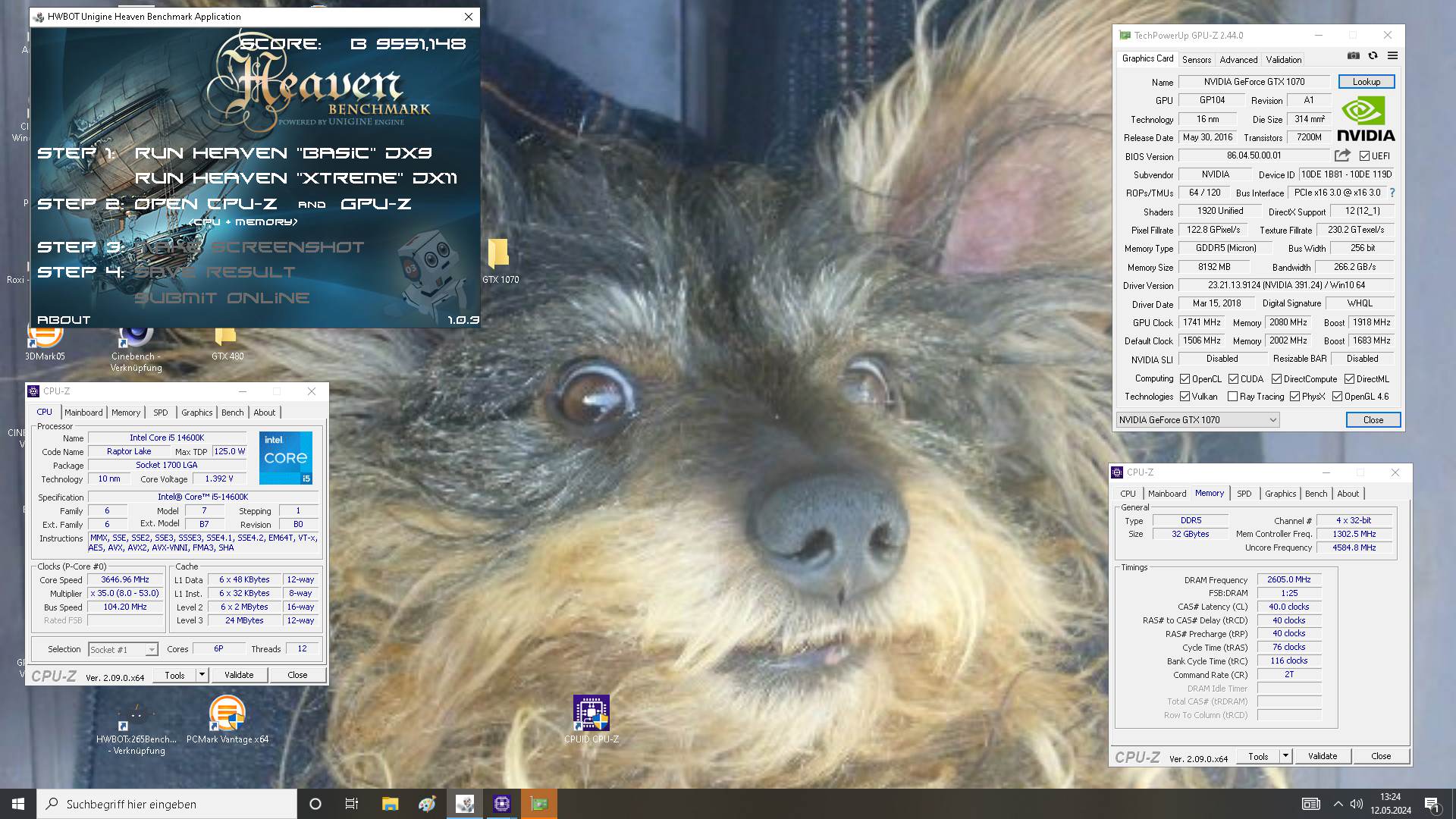
Task: Launch PCMark Vantage x64 shortcut
Action: coord(227,719)
